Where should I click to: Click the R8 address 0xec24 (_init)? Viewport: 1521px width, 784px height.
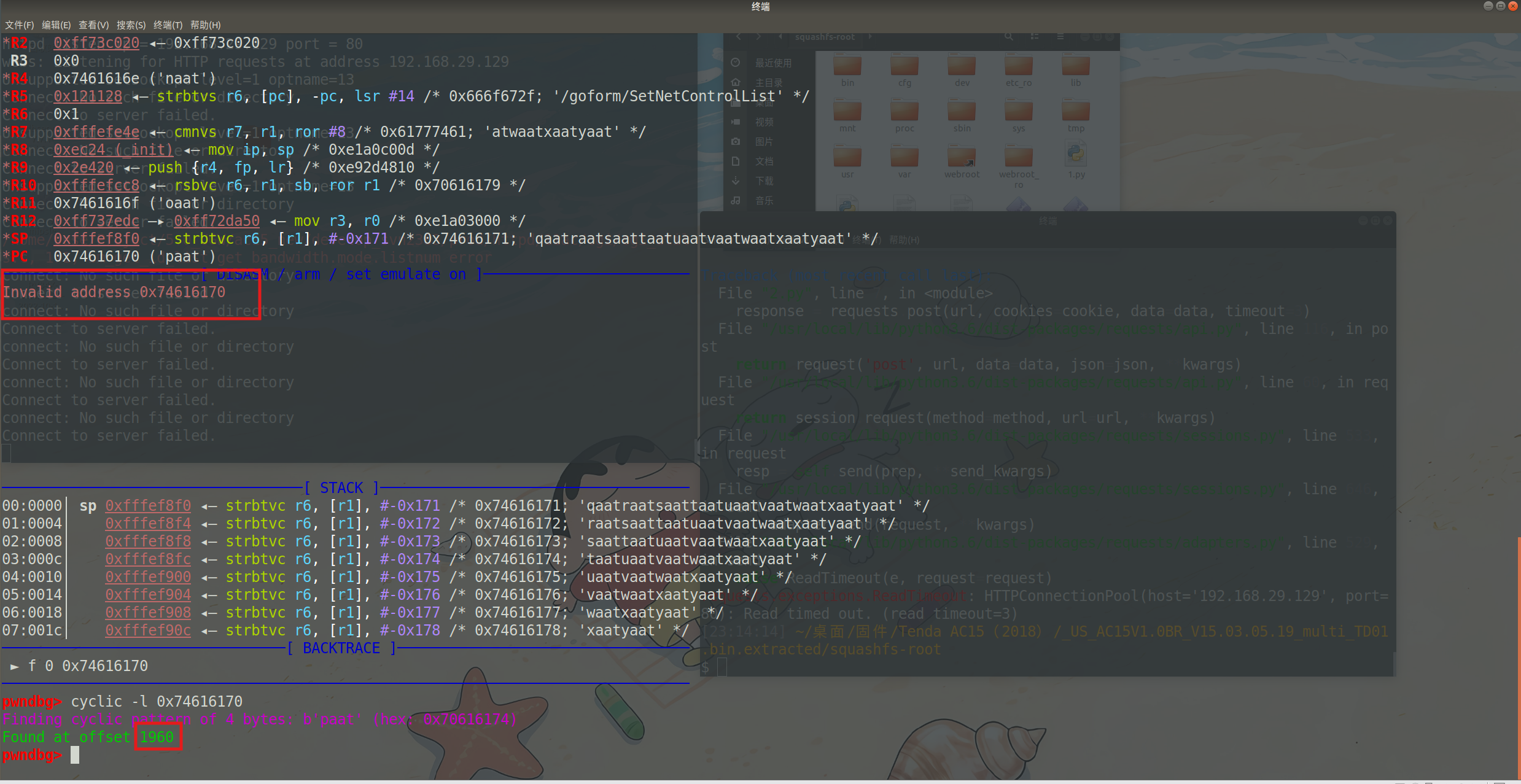point(114,150)
